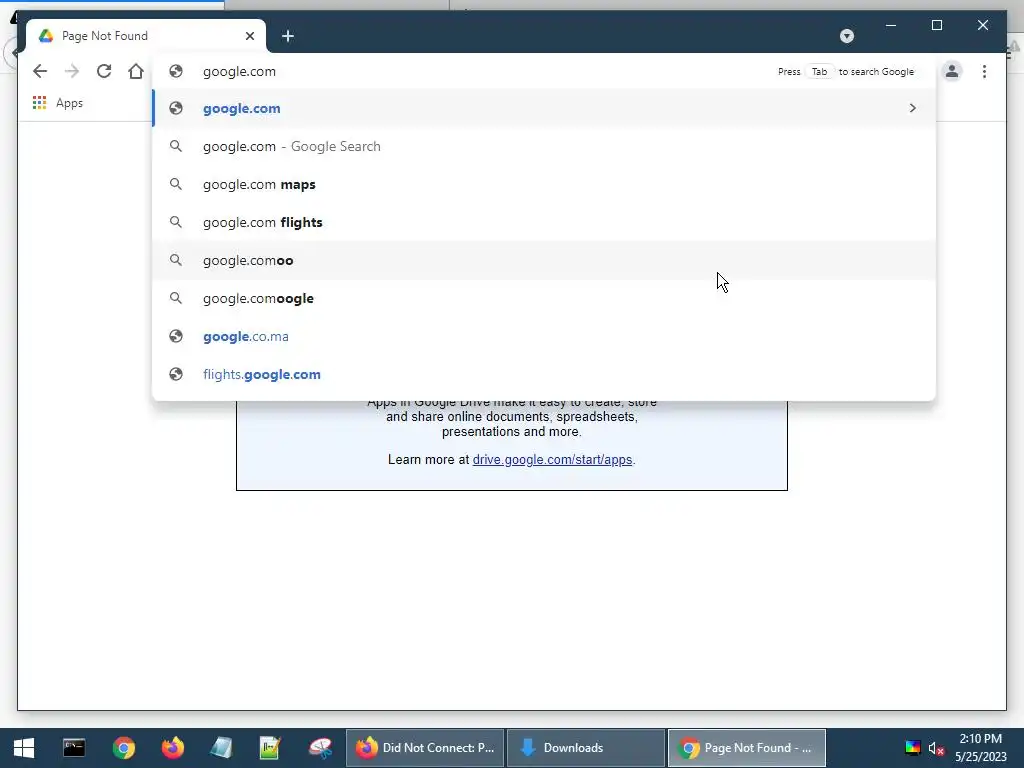This screenshot has width=1024, height=768.
Task: Click the globe icon in address bar
Action: coord(176,71)
